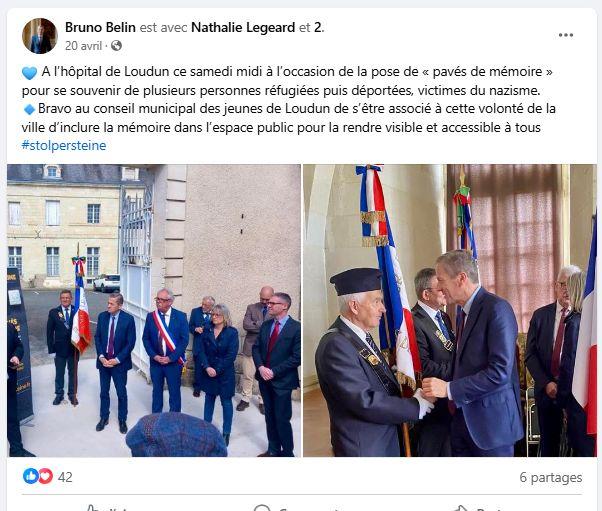
Task: Open Bruno Belin's round profile picture
Action: click(x=40, y=36)
